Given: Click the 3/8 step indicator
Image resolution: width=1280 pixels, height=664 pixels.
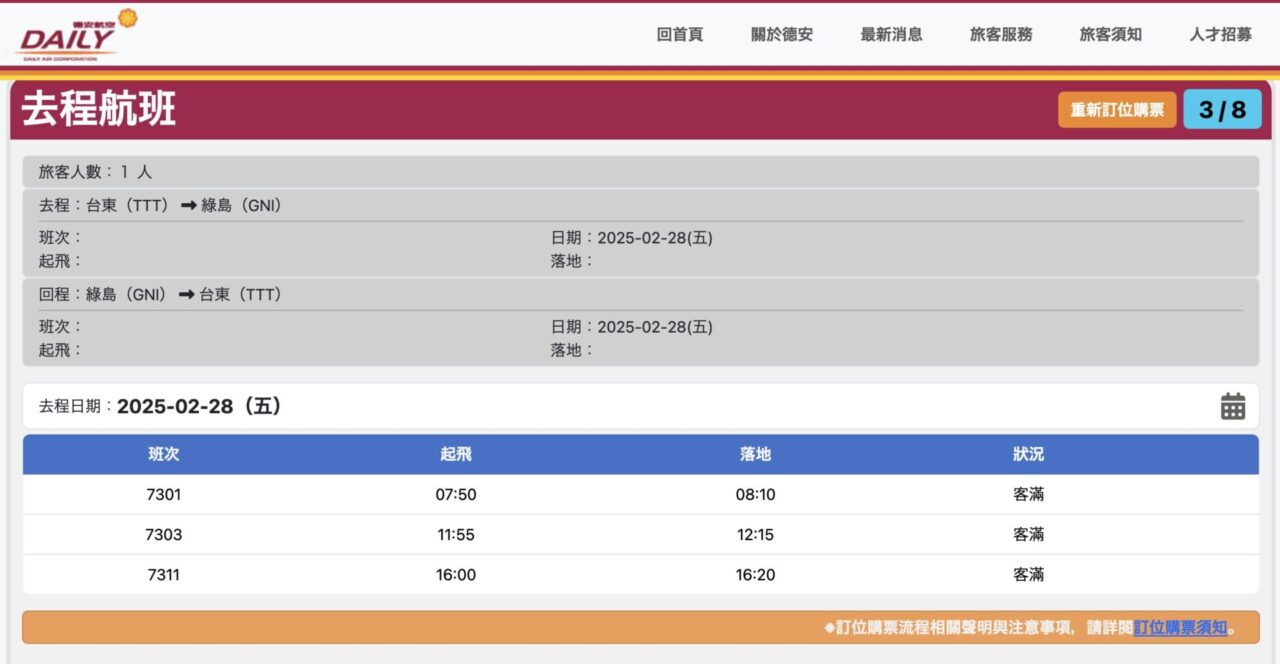Looking at the screenshot, I should (x=1222, y=110).
